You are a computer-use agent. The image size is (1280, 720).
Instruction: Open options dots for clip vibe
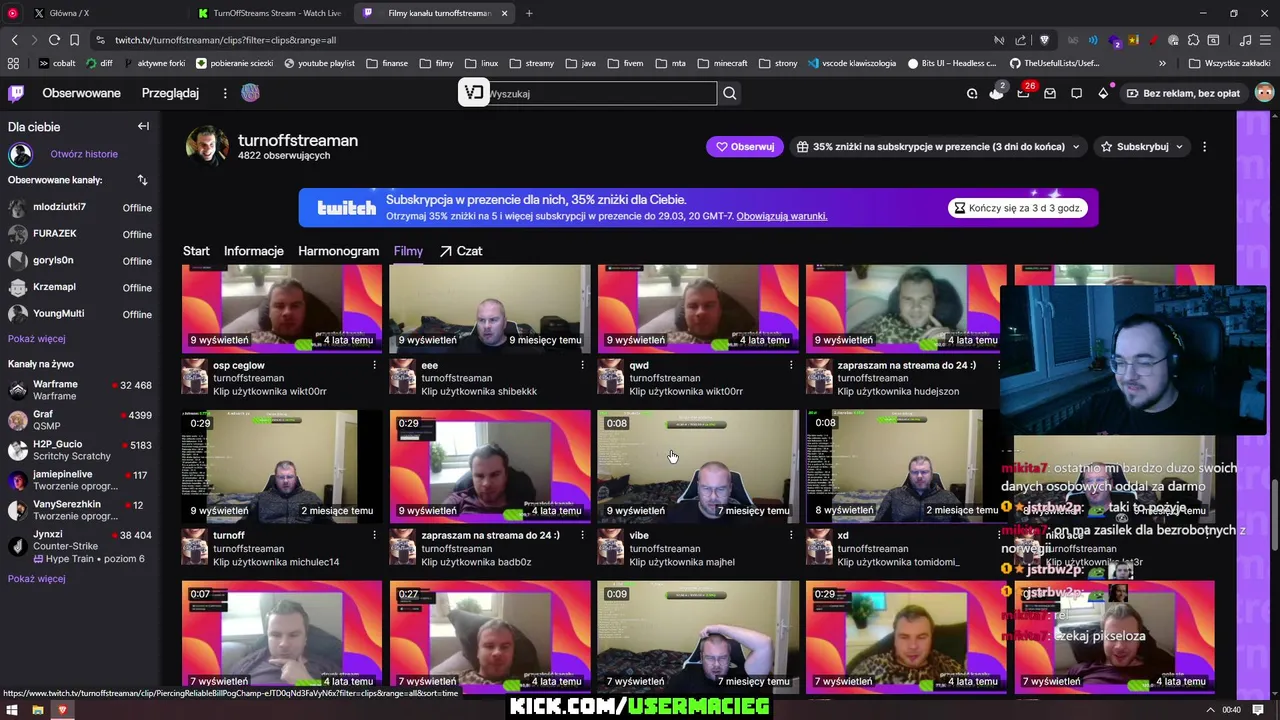(790, 535)
